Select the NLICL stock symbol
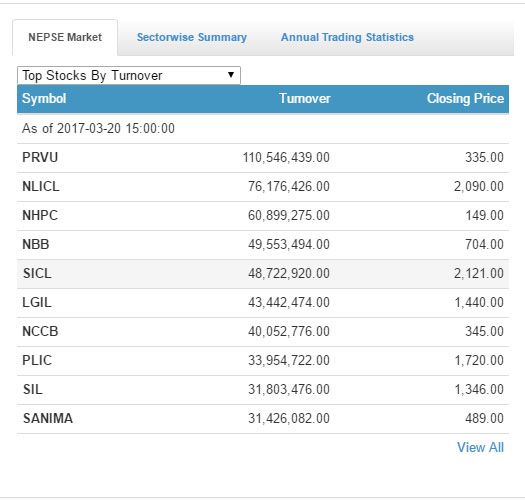525x500 pixels. (x=41, y=187)
